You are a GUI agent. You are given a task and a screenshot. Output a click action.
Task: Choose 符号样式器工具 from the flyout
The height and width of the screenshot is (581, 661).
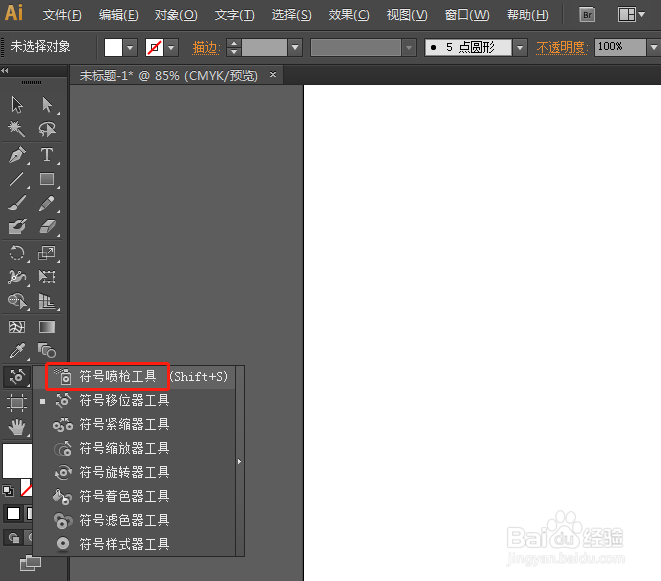point(135,544)
